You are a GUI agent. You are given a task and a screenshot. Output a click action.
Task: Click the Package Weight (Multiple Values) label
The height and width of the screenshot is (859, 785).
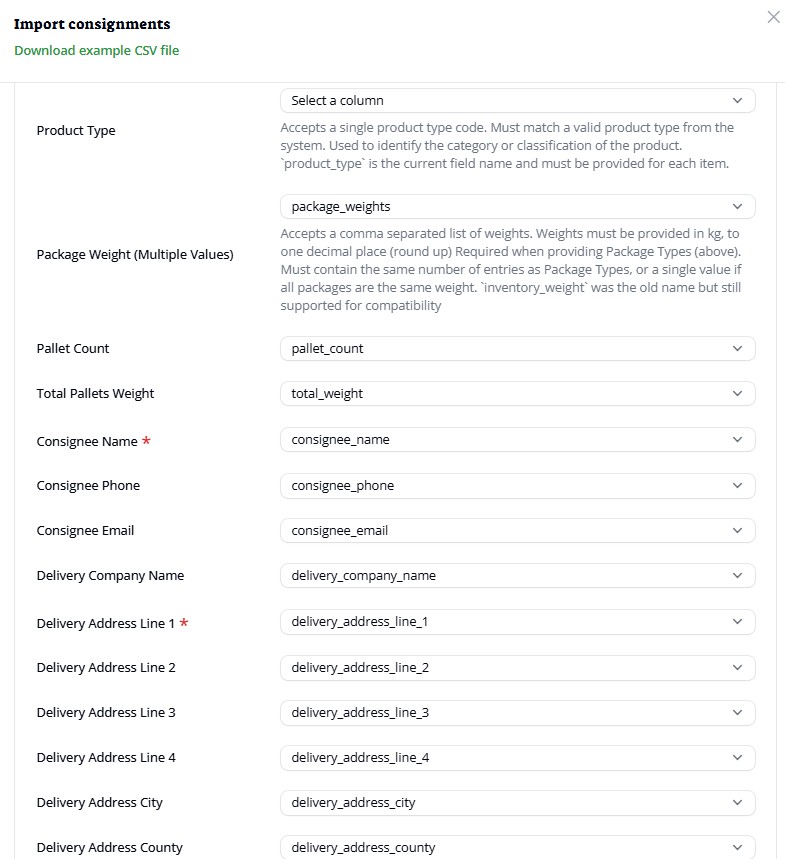pos(135,255)
